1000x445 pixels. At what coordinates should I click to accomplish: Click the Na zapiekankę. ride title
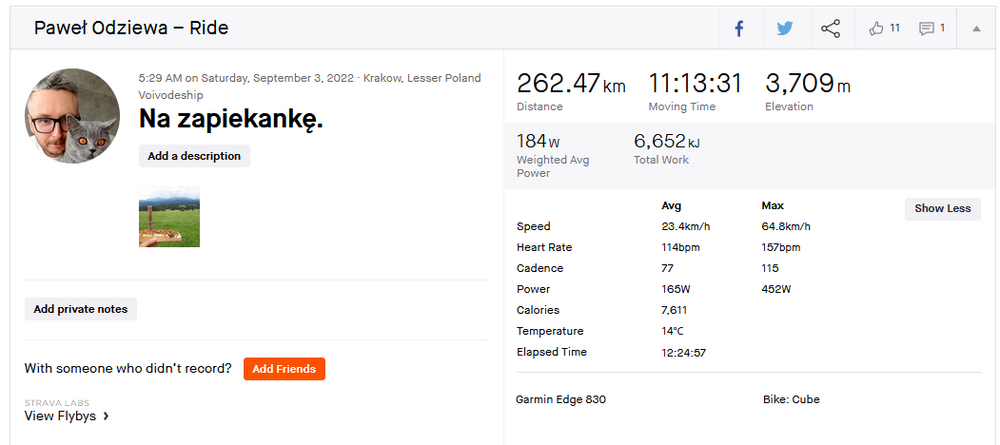(231, 120)
